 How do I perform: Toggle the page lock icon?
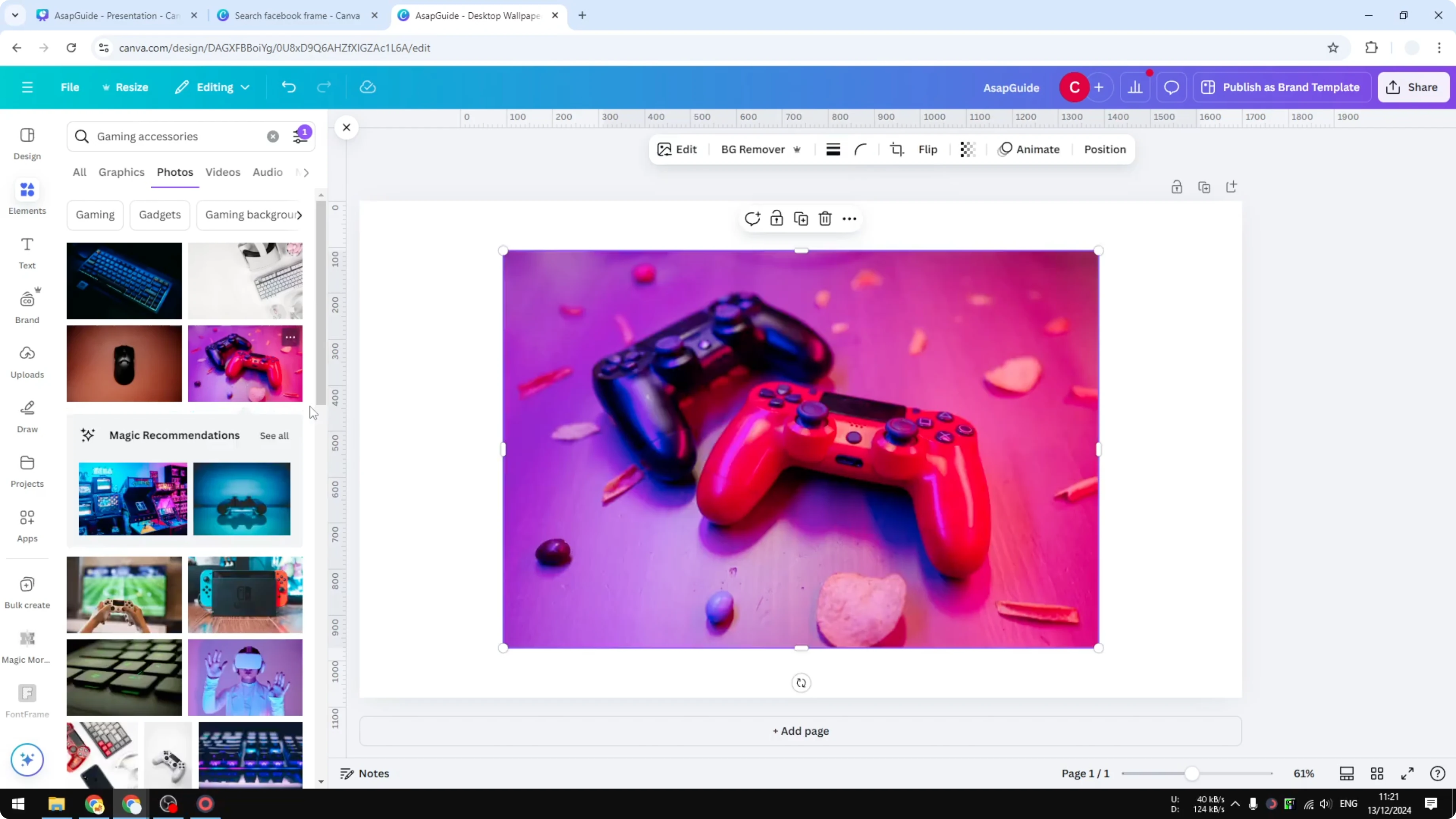coord(1177,186)
